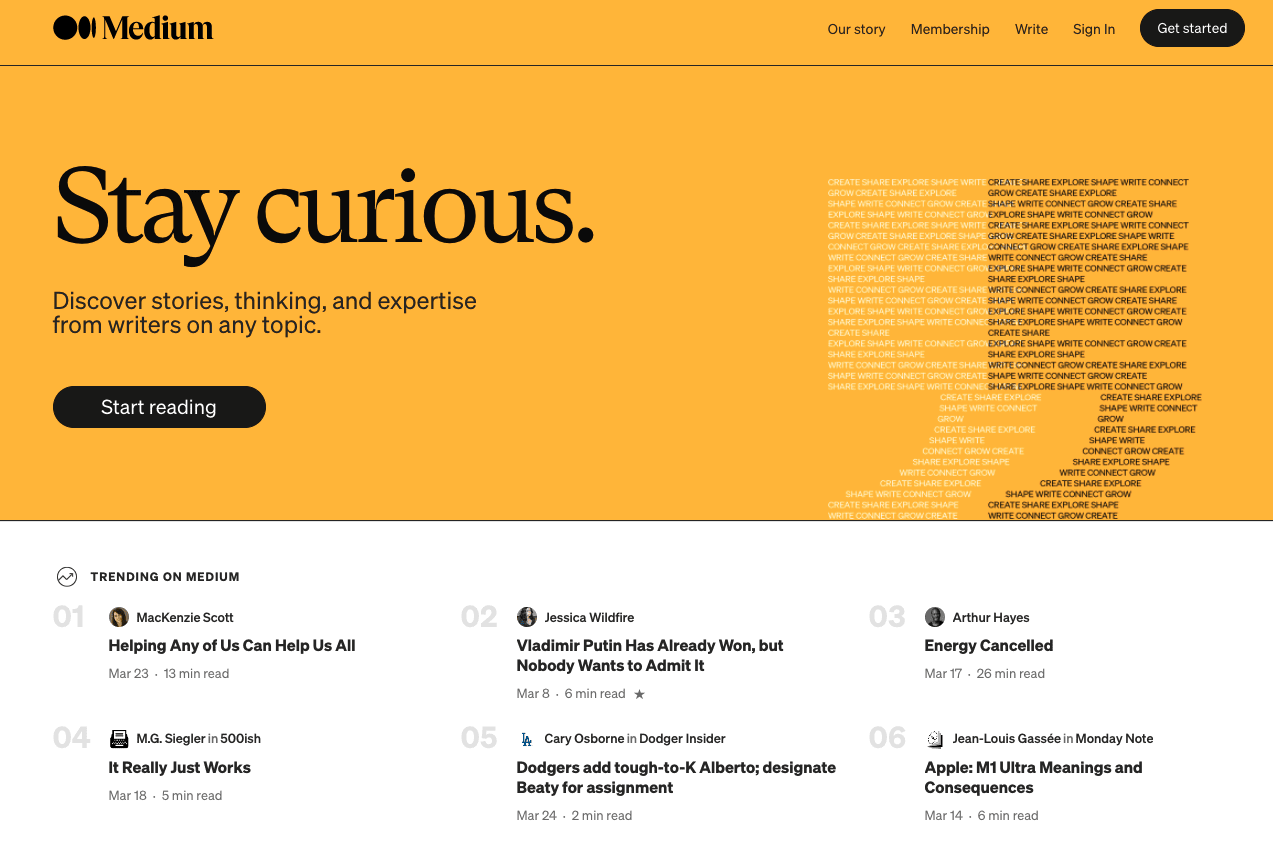The image size is (1273, 850).
Task: Visit M.G. Siegler author name
Action: point(170,739)
